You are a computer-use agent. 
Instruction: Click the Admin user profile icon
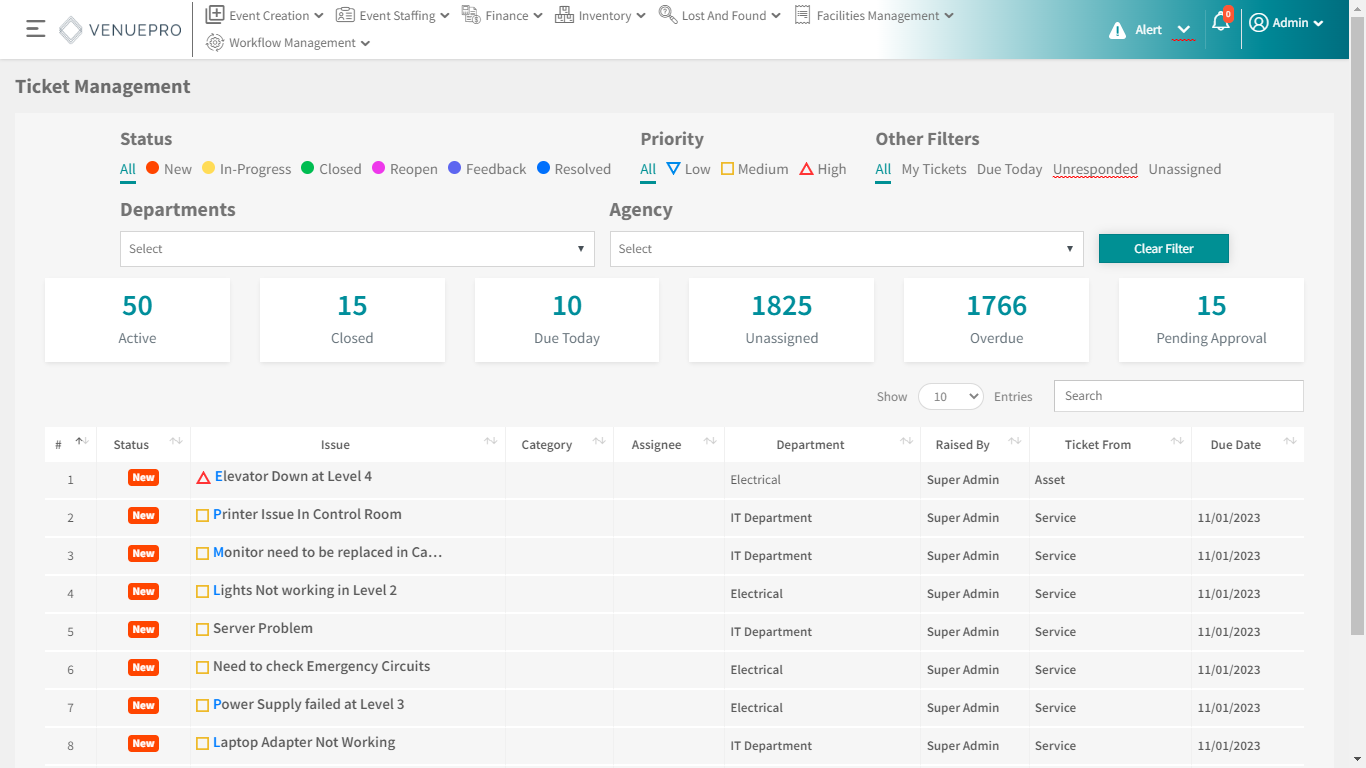point(1259,23)
